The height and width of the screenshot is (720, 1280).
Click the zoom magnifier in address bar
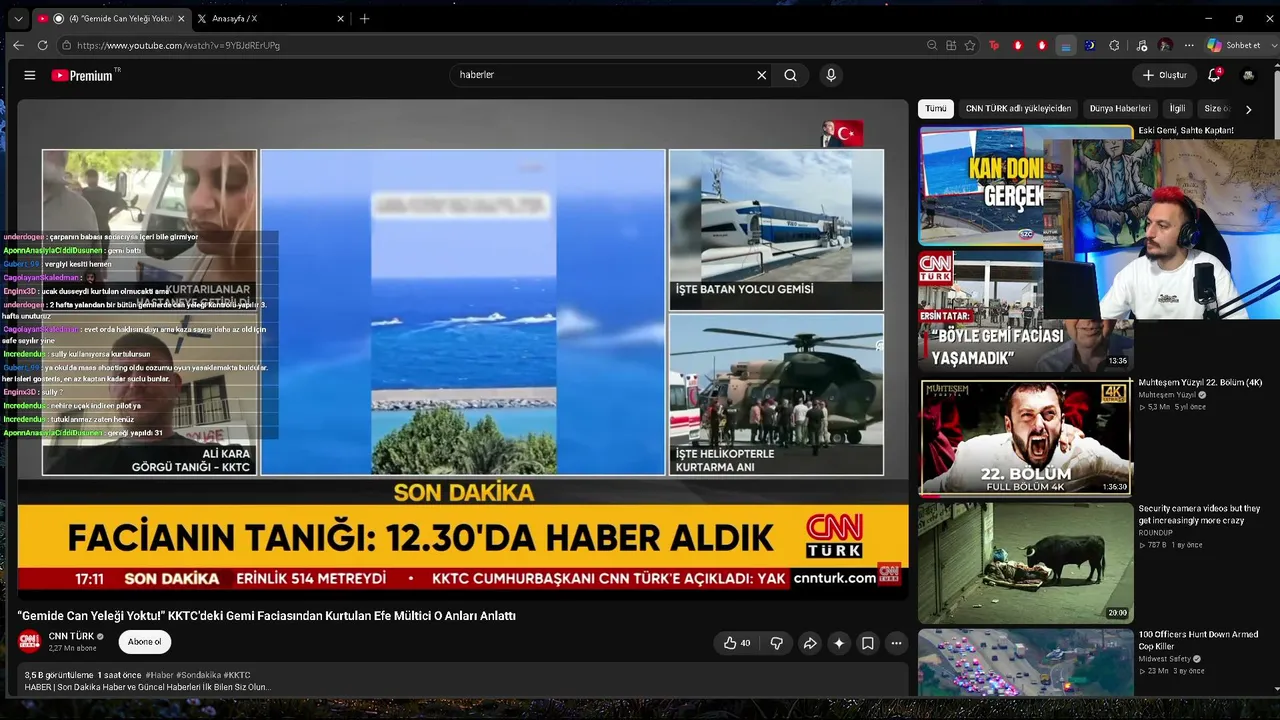click(932, 45)
